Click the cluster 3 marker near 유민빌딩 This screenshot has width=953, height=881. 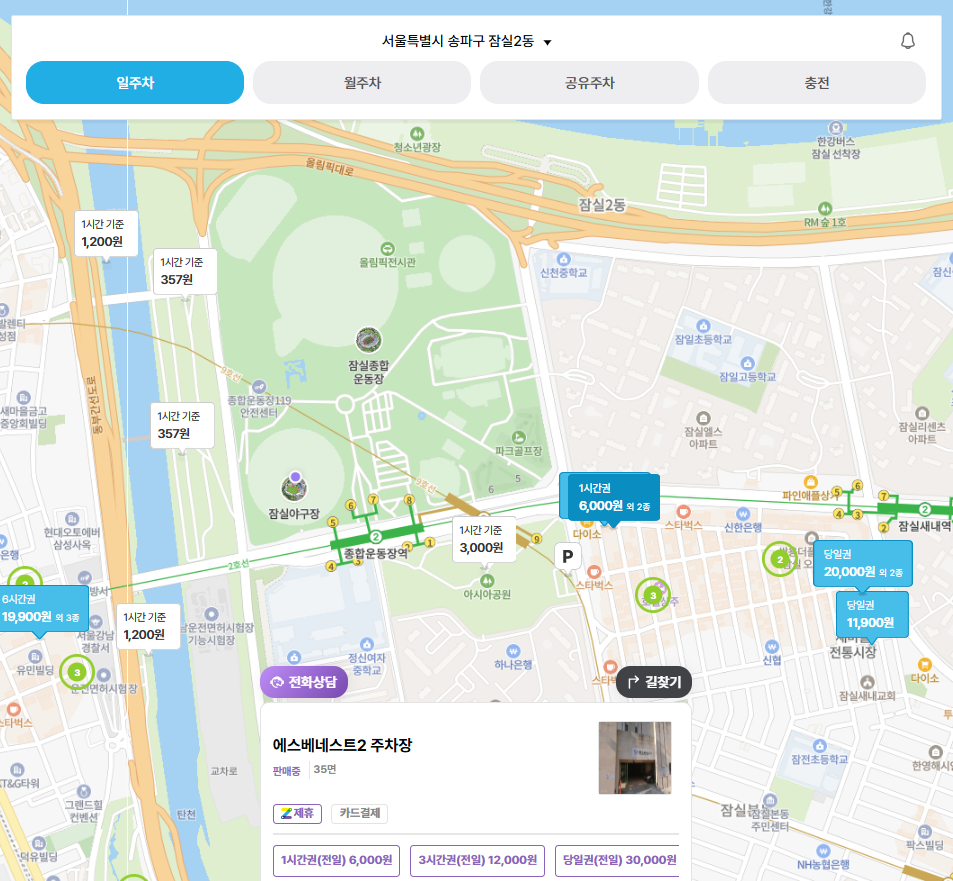coord(77,672)
